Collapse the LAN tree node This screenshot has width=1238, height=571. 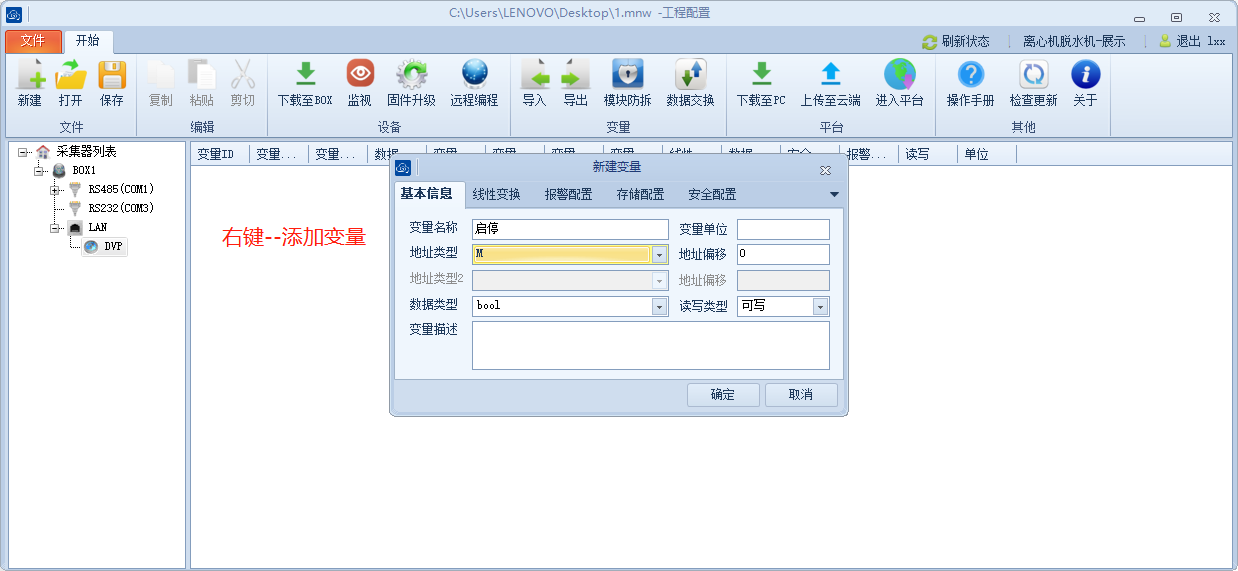55,228
